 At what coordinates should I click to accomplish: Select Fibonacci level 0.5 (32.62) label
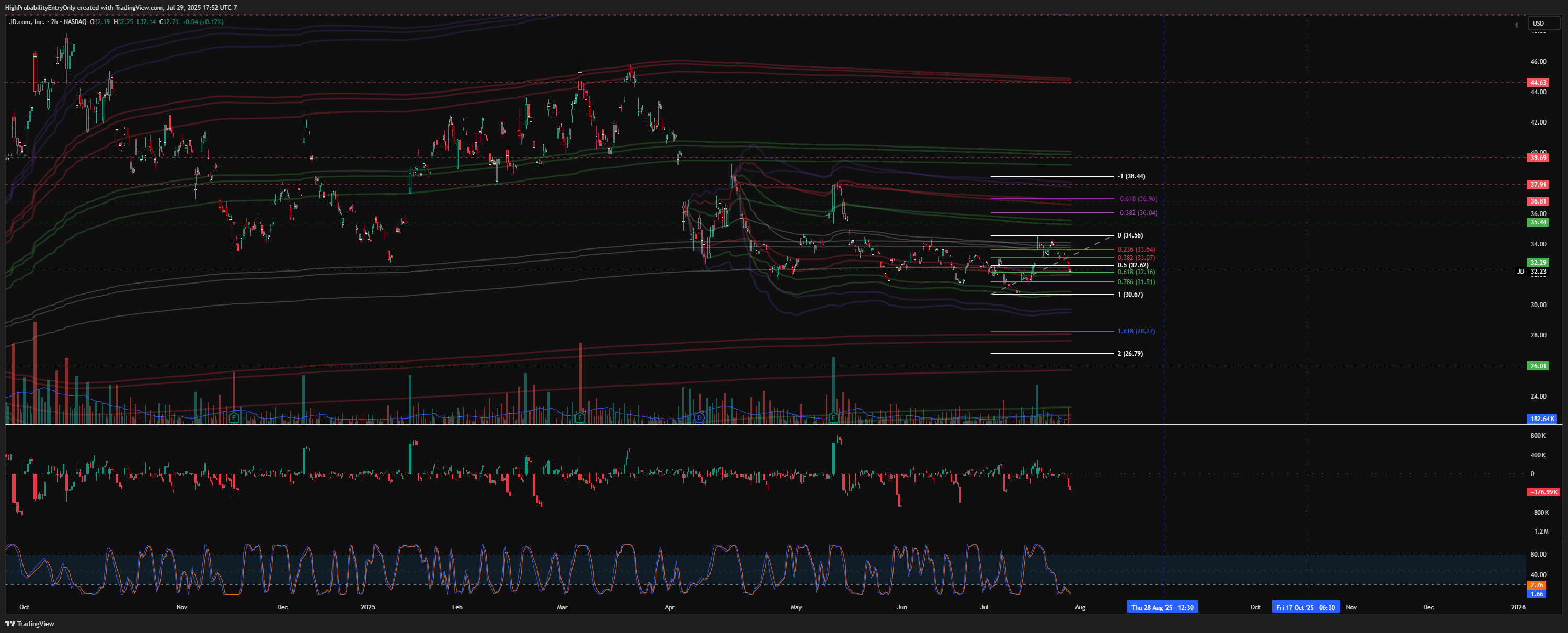click(x=1133, y=265)
